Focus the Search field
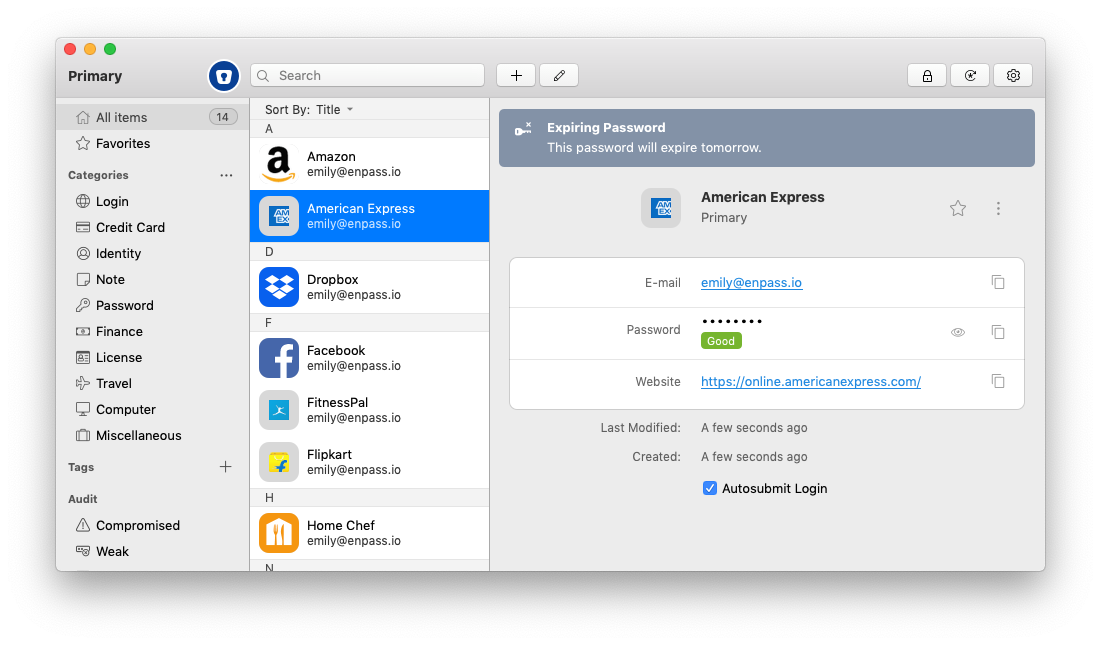The height and width of the screenshot is (645, 1101). pyautogui.click(x=367, y=75)
